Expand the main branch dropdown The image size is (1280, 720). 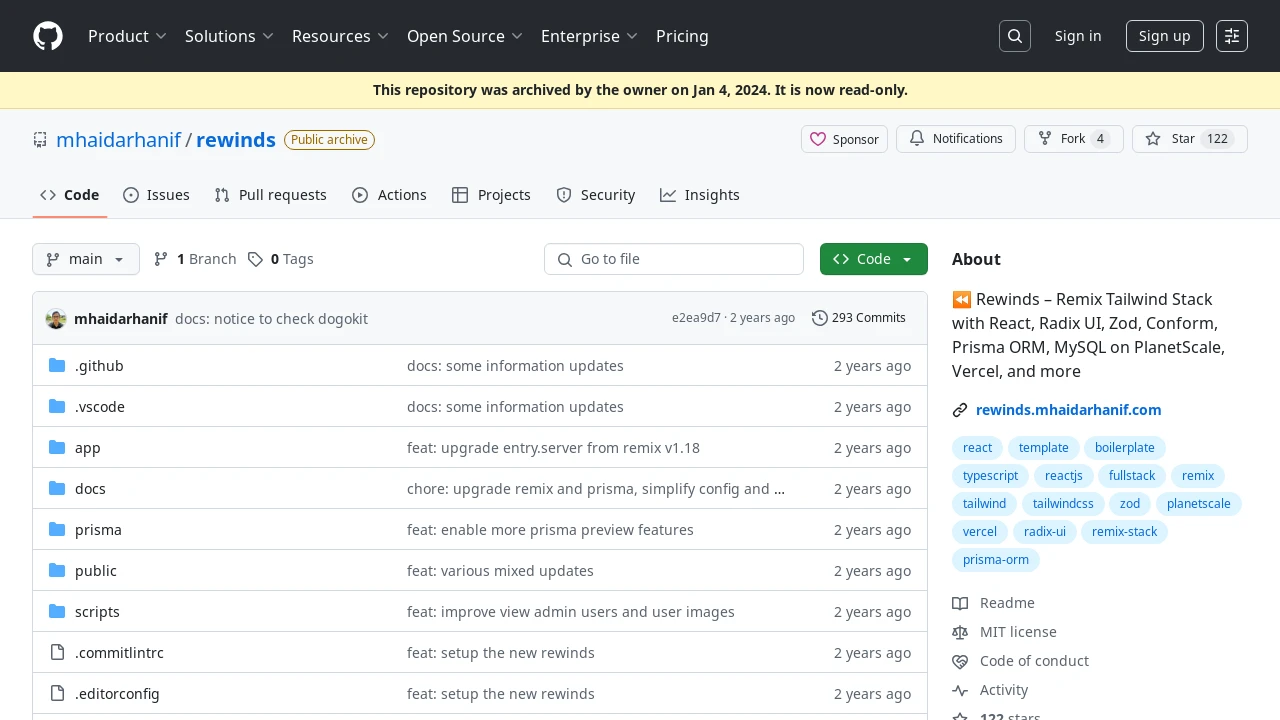pos(86,259)
